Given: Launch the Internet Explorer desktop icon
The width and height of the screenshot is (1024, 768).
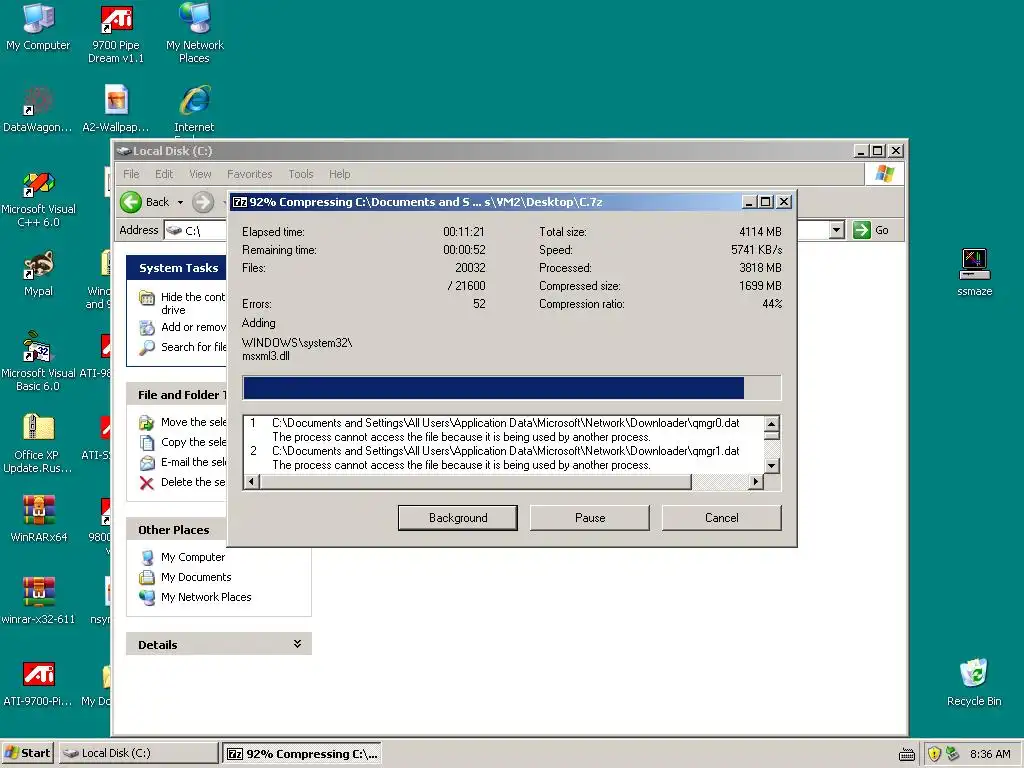Looking at the screenshot, I should tap(195, 108).
